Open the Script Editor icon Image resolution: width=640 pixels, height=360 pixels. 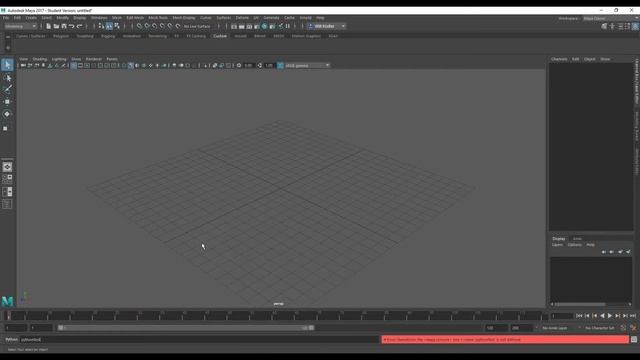tap(634, 339)
